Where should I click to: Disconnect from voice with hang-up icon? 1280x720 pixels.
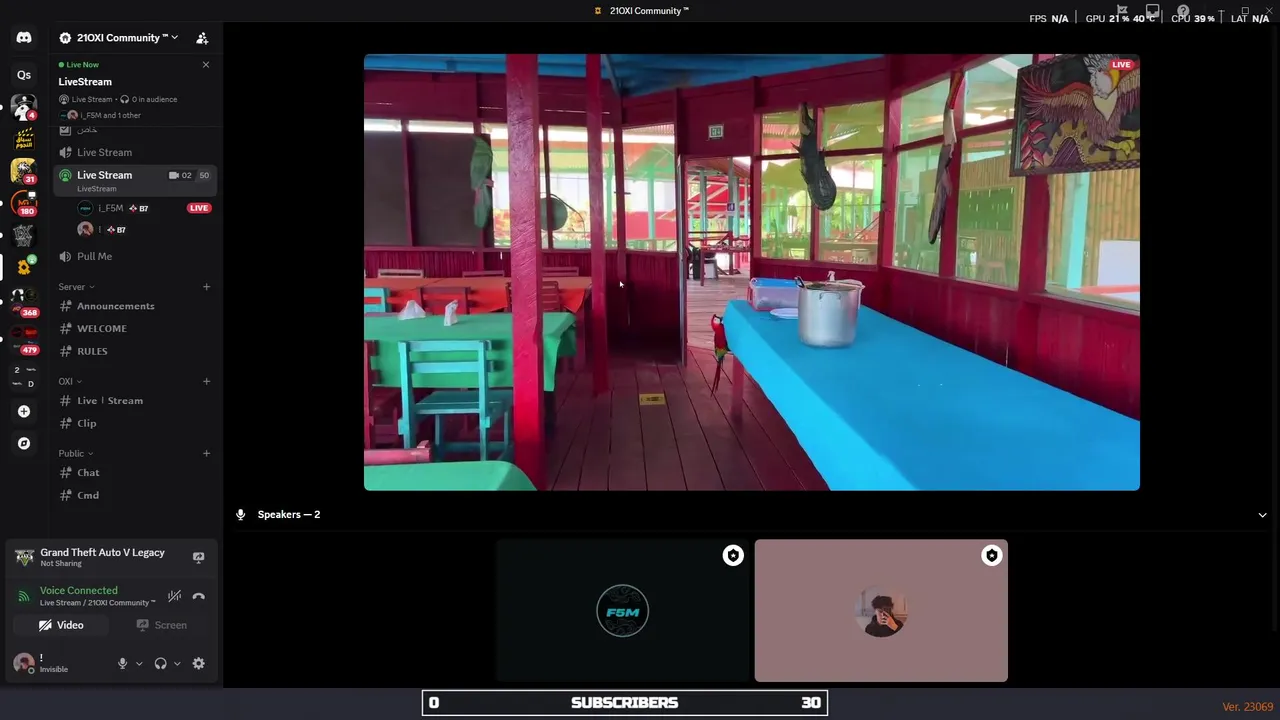tap(198, 596)
